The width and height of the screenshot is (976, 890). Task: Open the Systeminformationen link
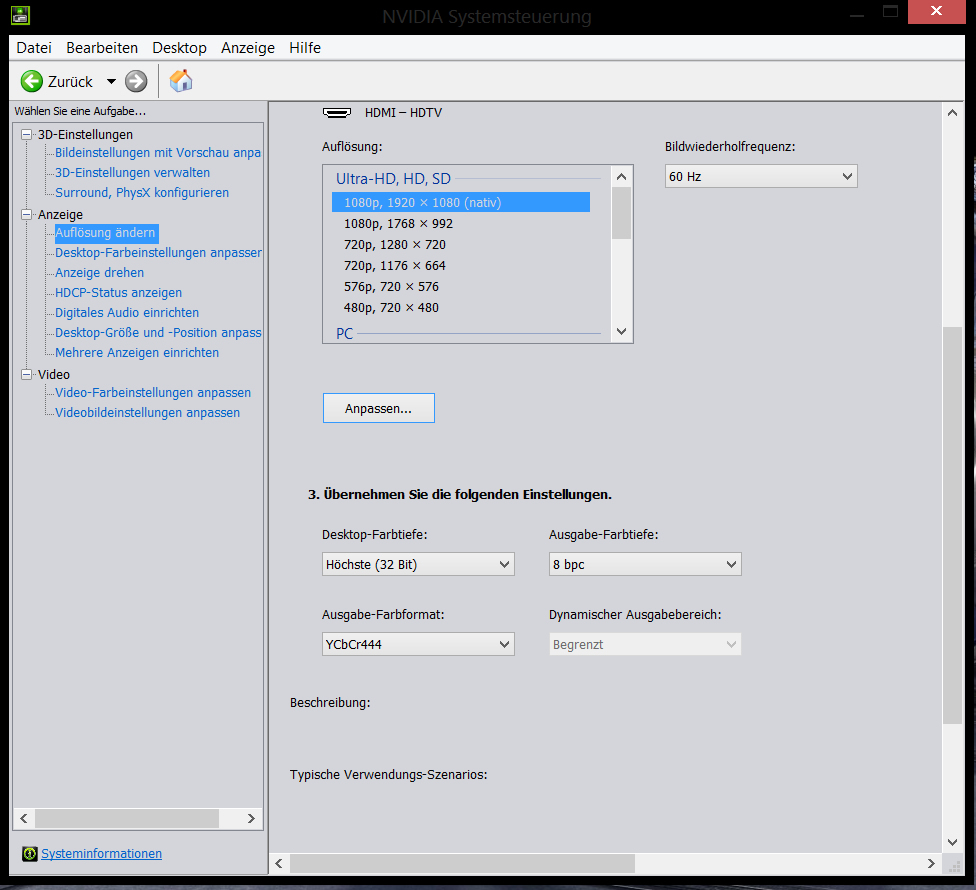(101, 854)
